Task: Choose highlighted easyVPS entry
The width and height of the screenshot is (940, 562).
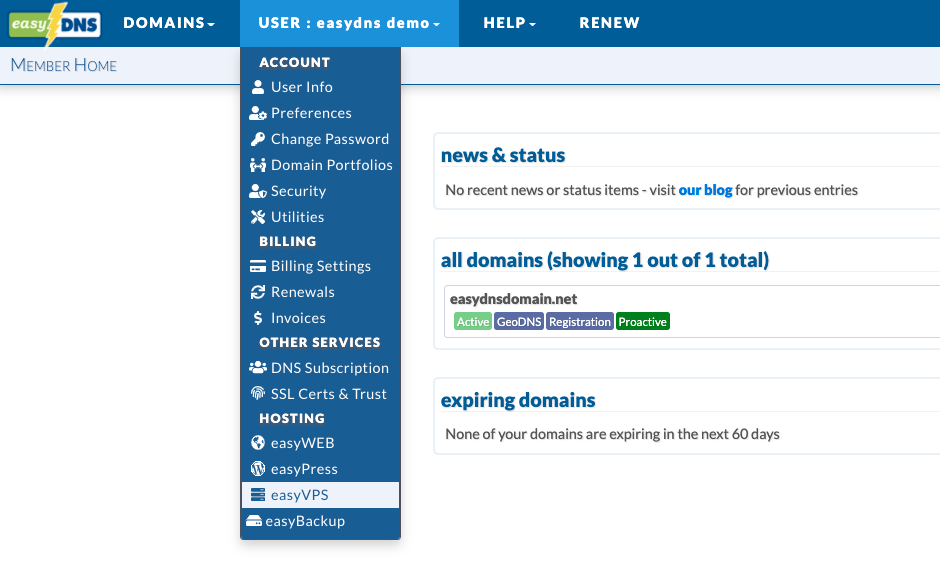Action: (x=320, y=495)
